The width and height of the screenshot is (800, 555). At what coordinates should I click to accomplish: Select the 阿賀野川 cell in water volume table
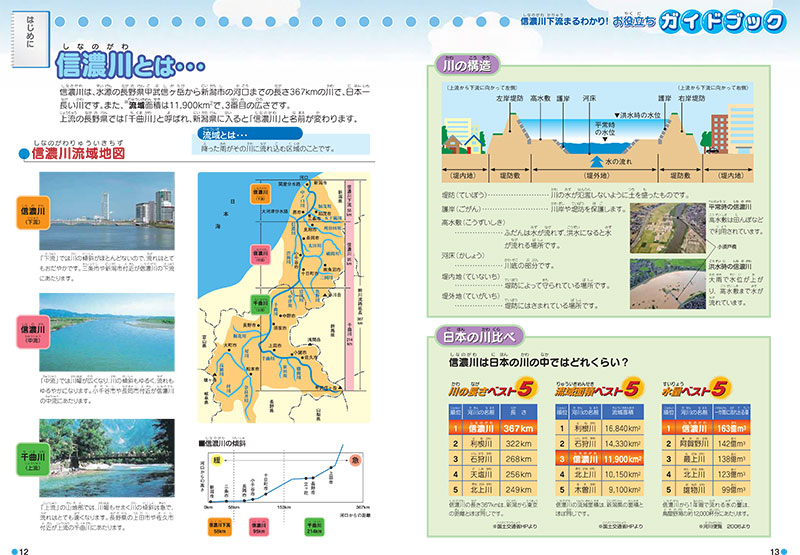[694, 444]
